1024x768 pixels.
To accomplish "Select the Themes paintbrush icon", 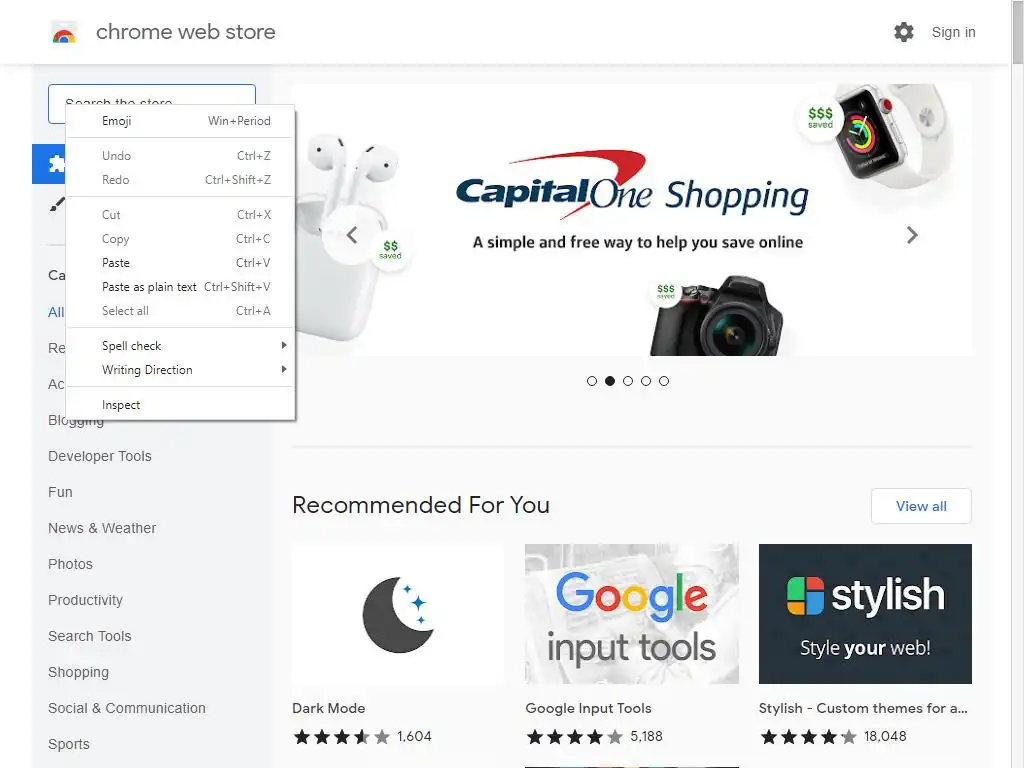I will [x=57, y=204].
